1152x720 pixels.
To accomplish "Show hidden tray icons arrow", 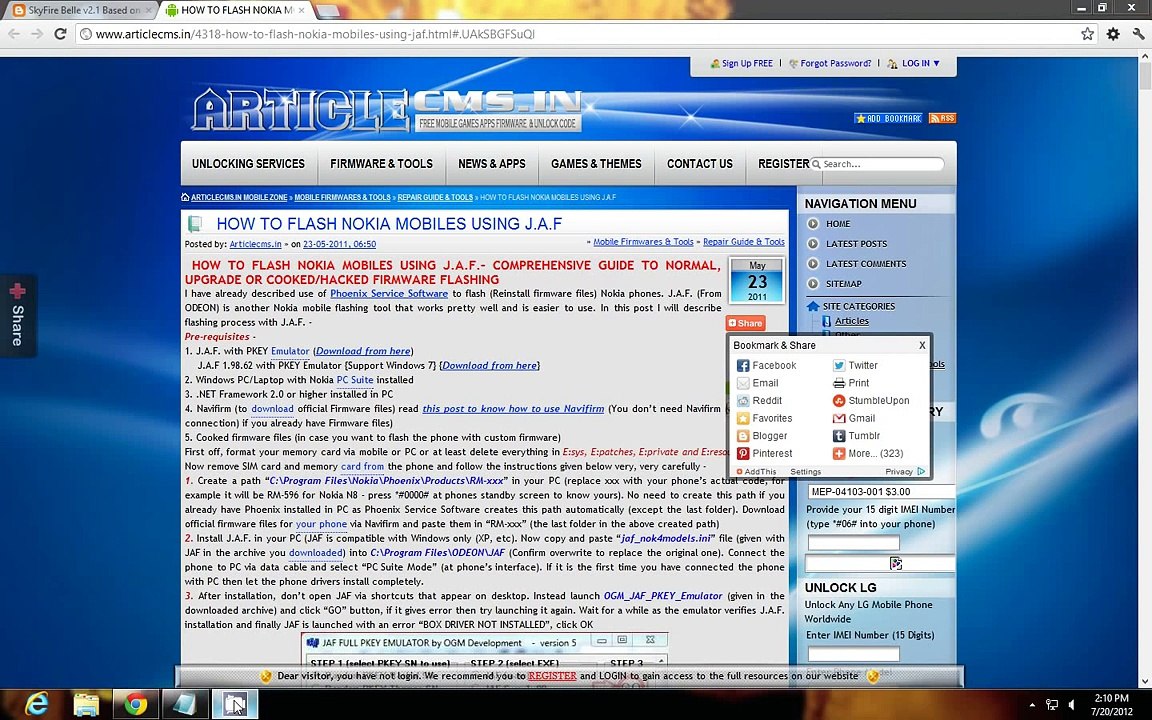I will 1032,705.
